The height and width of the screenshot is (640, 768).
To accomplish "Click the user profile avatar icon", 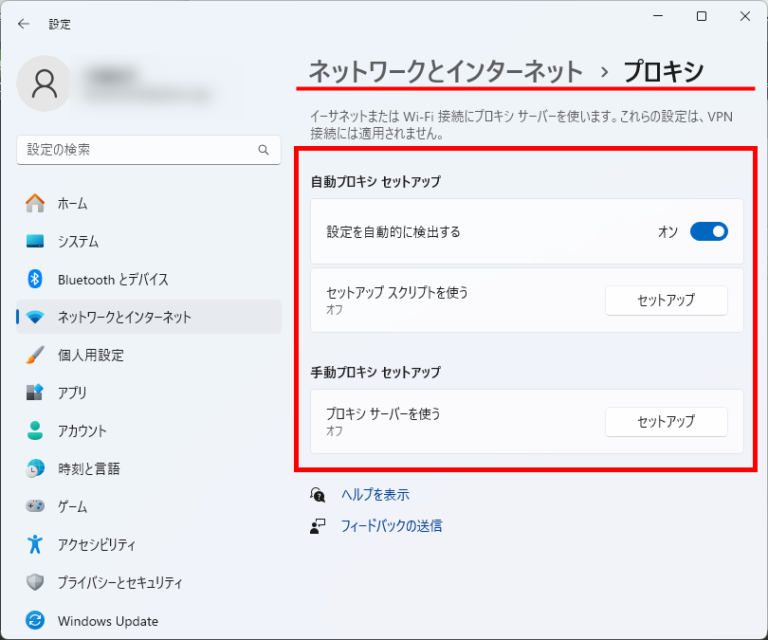I will pyautogui.click(x=44, y=83).
